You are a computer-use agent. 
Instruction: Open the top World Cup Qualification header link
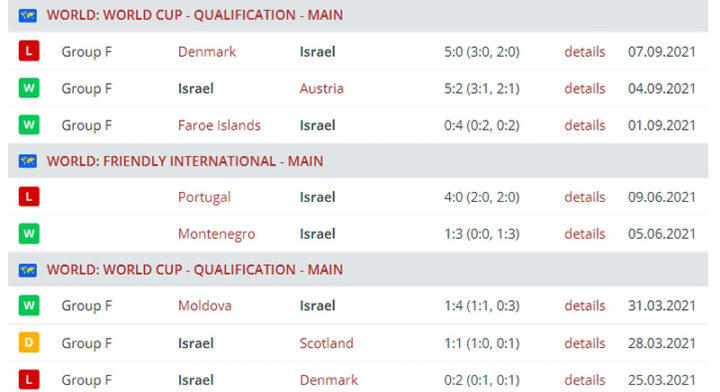pos(195,15)
